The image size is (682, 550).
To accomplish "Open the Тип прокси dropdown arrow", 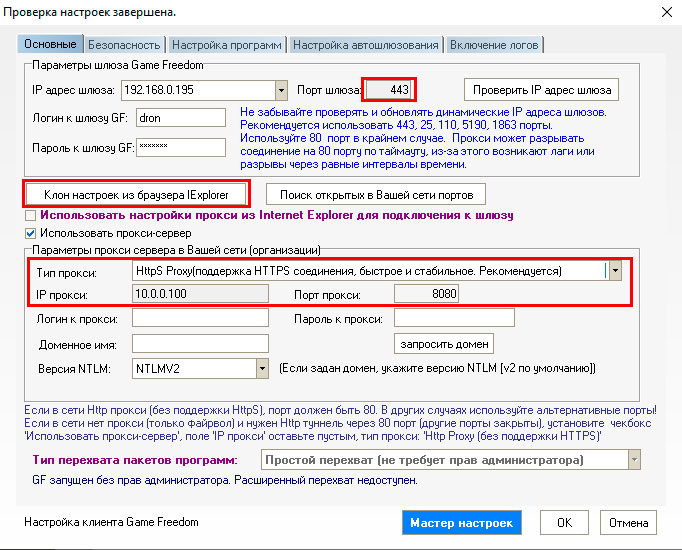I will tap(615, 271).
